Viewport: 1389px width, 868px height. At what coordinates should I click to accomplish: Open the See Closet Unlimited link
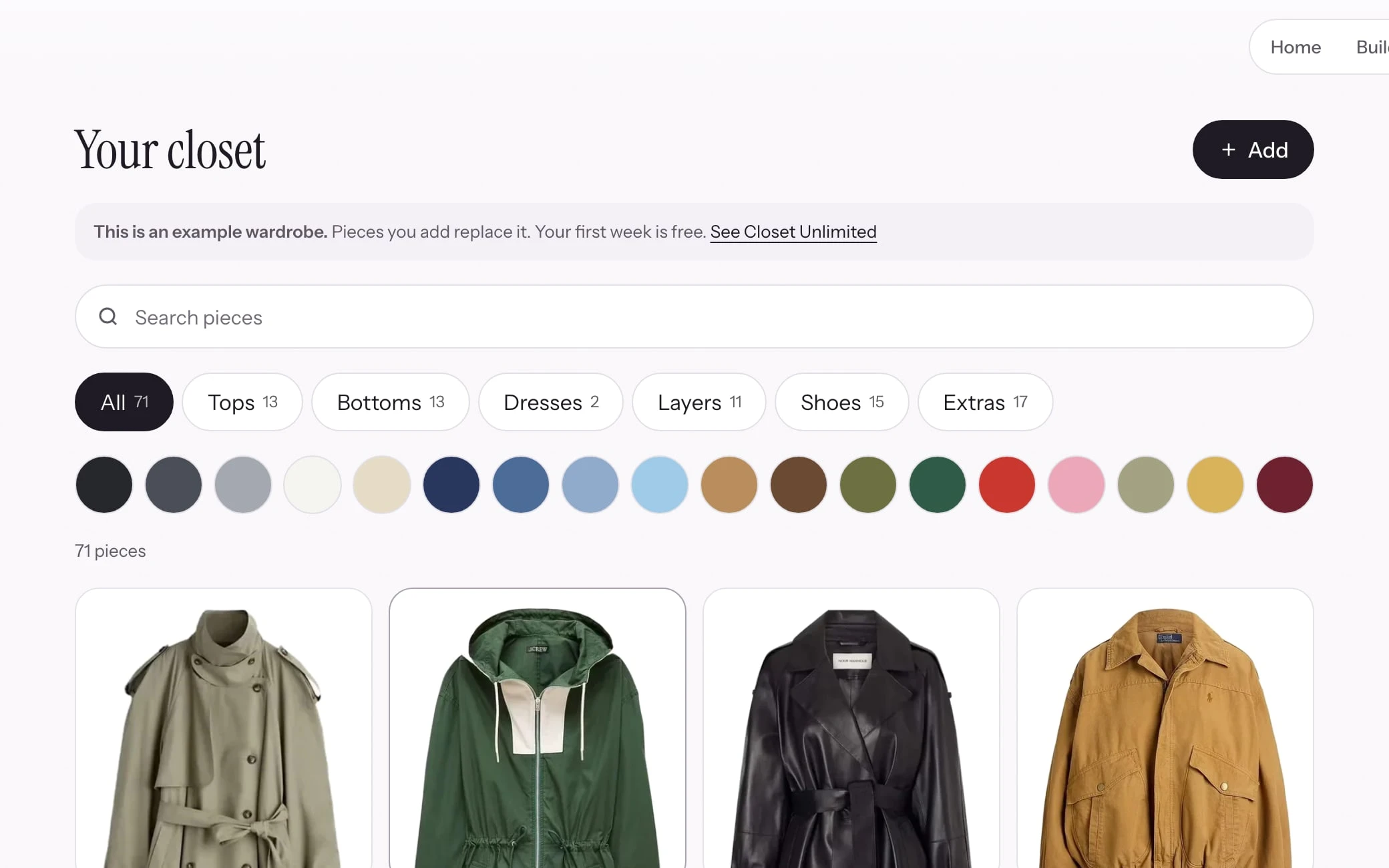(793, 232)
